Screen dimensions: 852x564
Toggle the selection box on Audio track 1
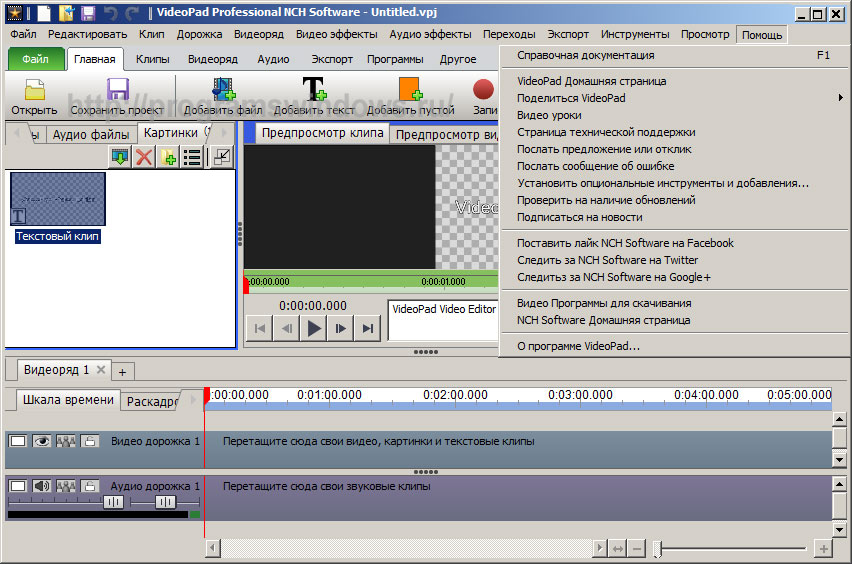[18, 486]
